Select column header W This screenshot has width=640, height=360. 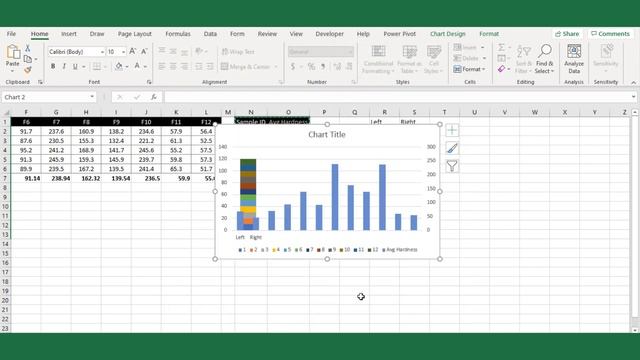(535, 112)
